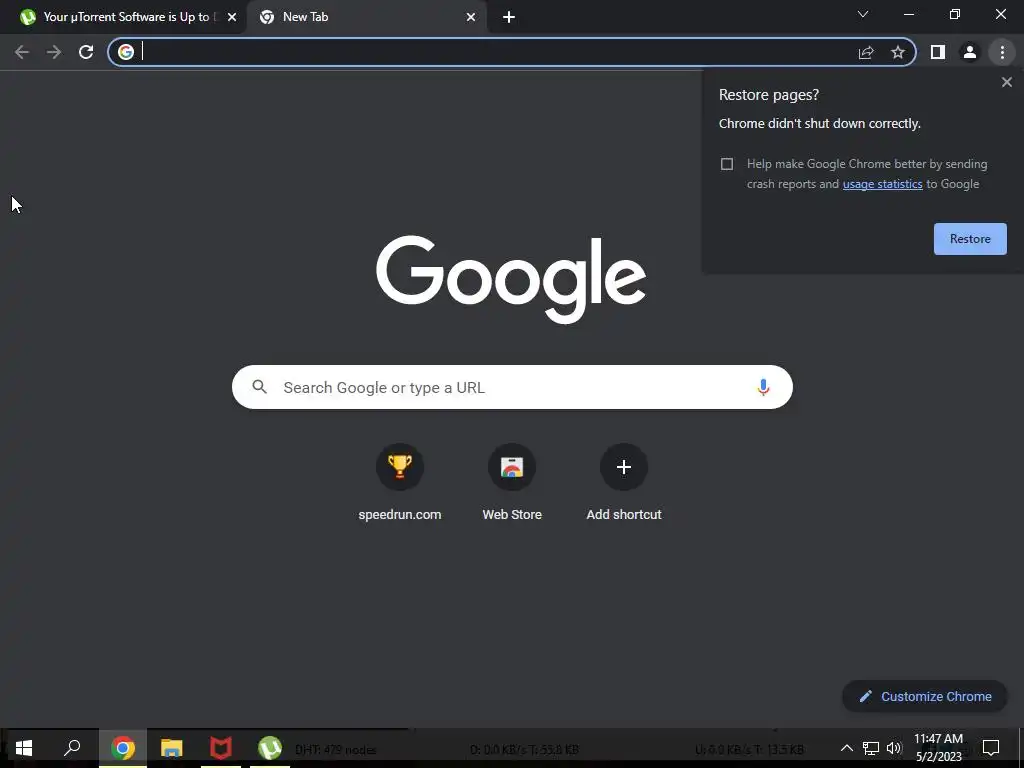Open the usage statistics link
Screen dimensions: 1024x768
[x=882, y=184]
